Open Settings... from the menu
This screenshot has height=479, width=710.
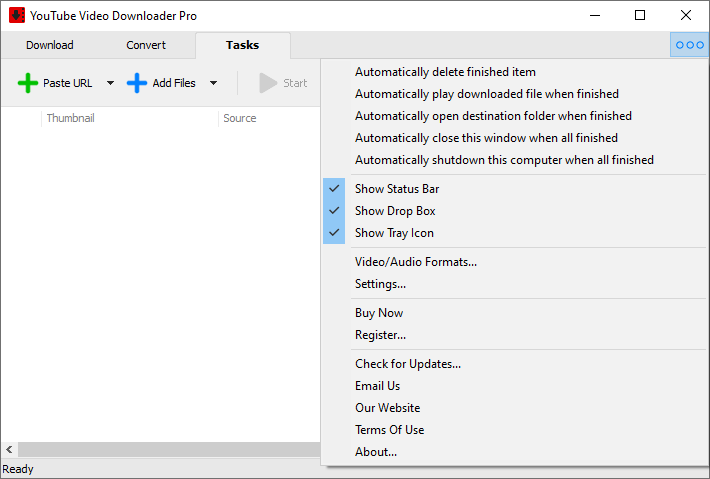[x=514, y=284]
